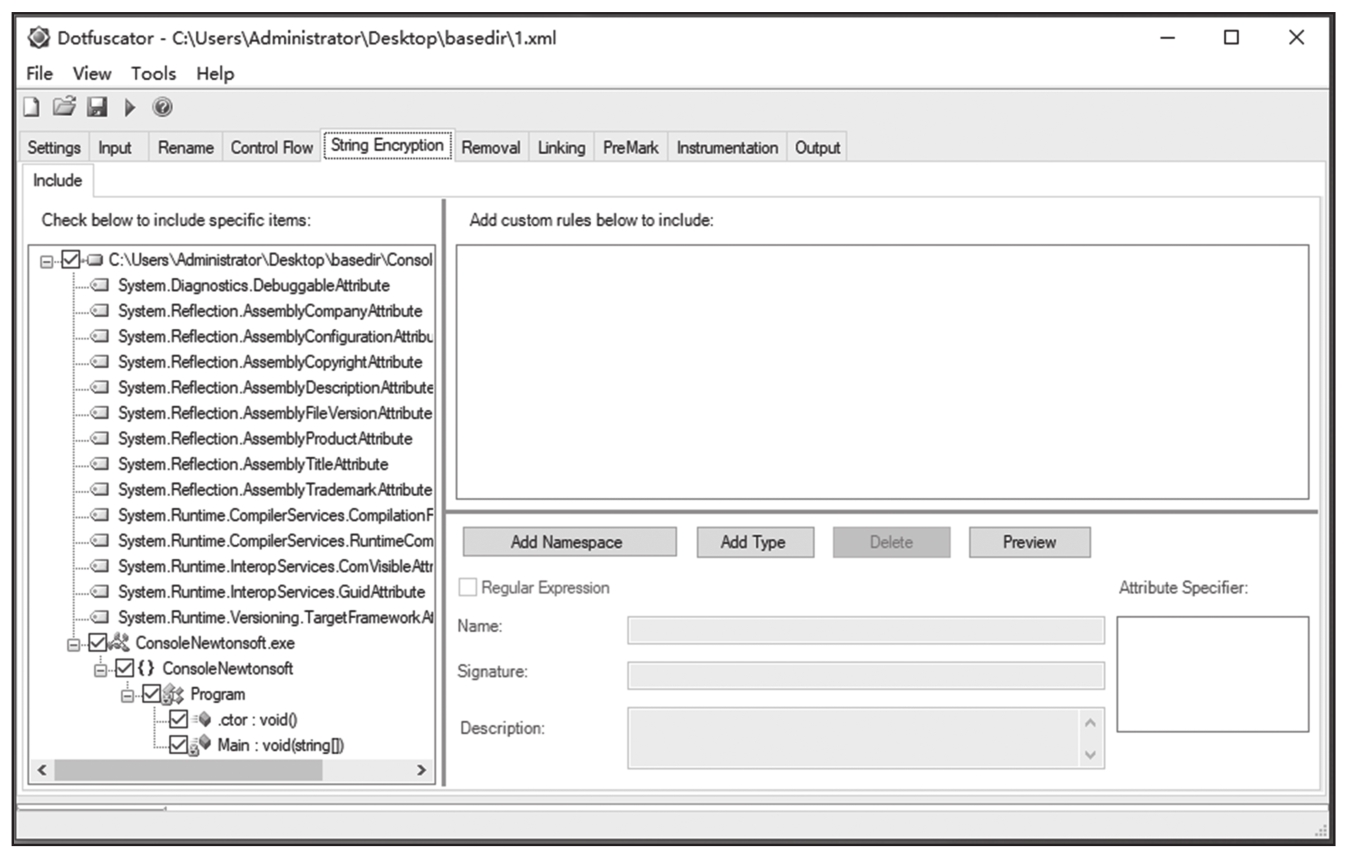Switch to the Input tab
The width and height of the screenshot is (1347, 857).
click(115, 147)
